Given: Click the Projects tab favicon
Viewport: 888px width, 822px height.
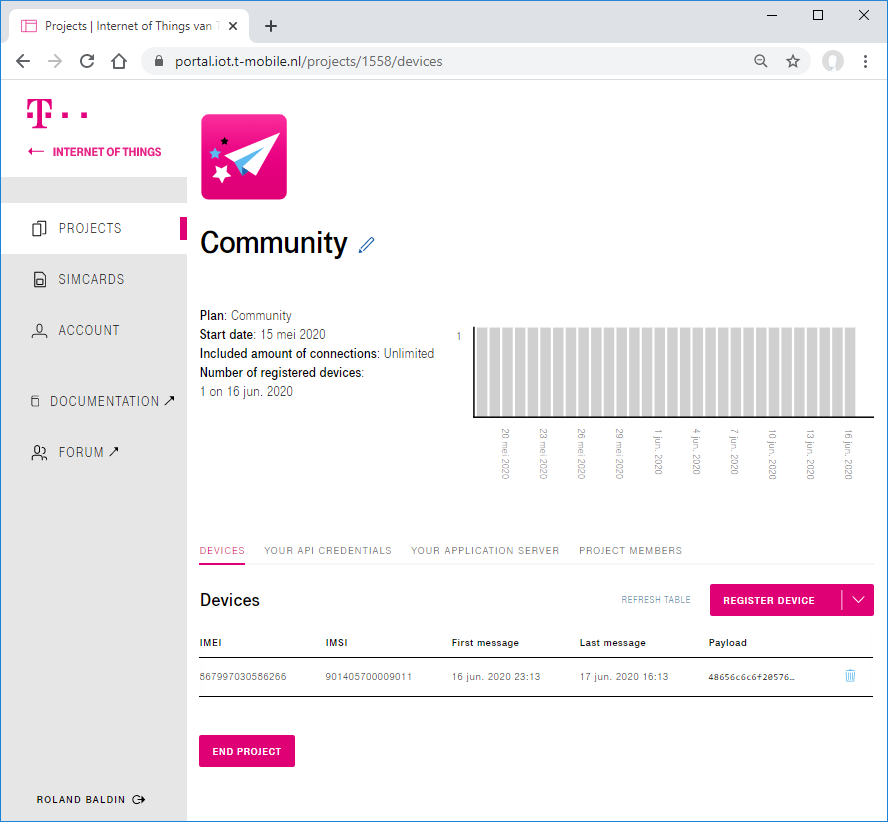Looking at the screenshot, I should (29, 26).
